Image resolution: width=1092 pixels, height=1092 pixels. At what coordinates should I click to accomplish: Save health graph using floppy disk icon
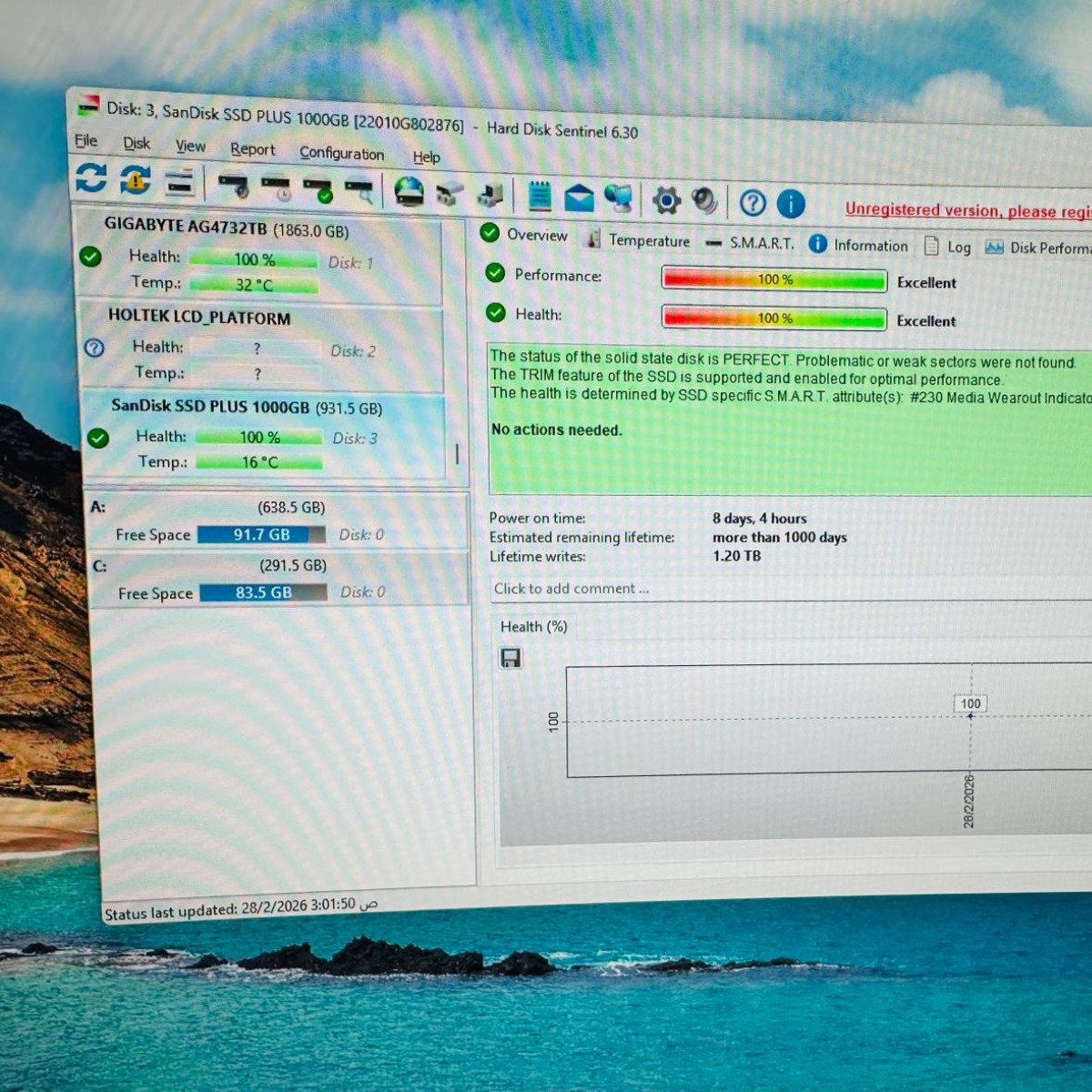(x=511, y=658)
